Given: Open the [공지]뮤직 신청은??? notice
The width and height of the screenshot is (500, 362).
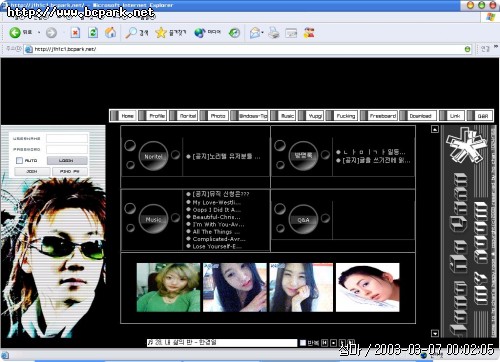Looking at the screenshot, I should (x=221, y=194).
